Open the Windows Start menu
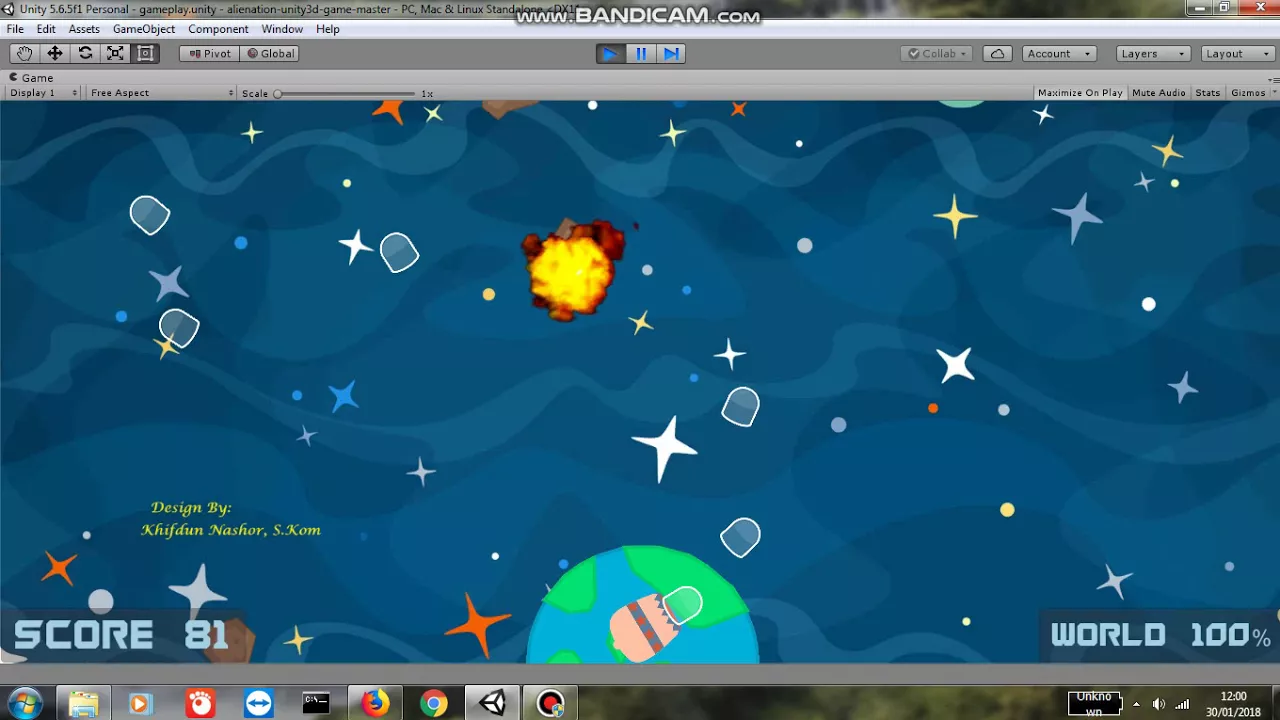The height and width of the screenshot is (720, 1280). tap(25, 703)
